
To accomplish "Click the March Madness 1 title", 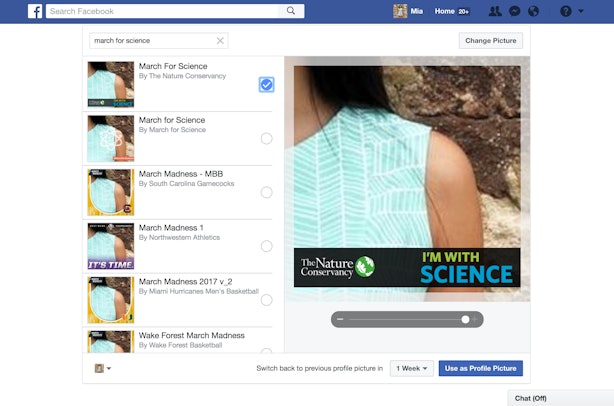I will (171, 228).
